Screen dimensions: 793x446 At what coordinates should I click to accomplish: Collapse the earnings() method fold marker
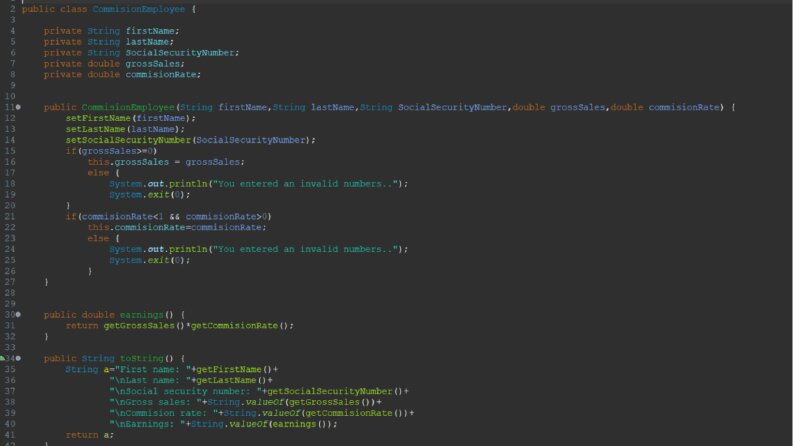18,315
